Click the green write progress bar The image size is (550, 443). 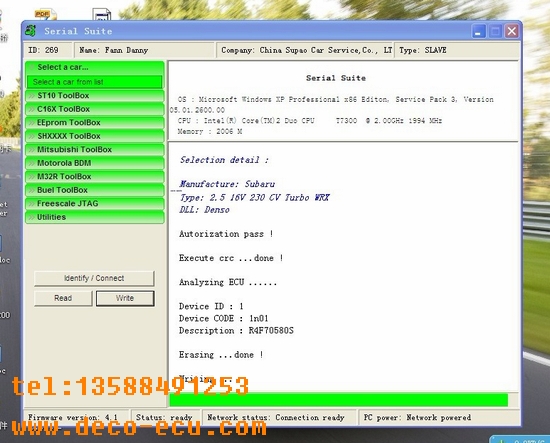[338, 400]
